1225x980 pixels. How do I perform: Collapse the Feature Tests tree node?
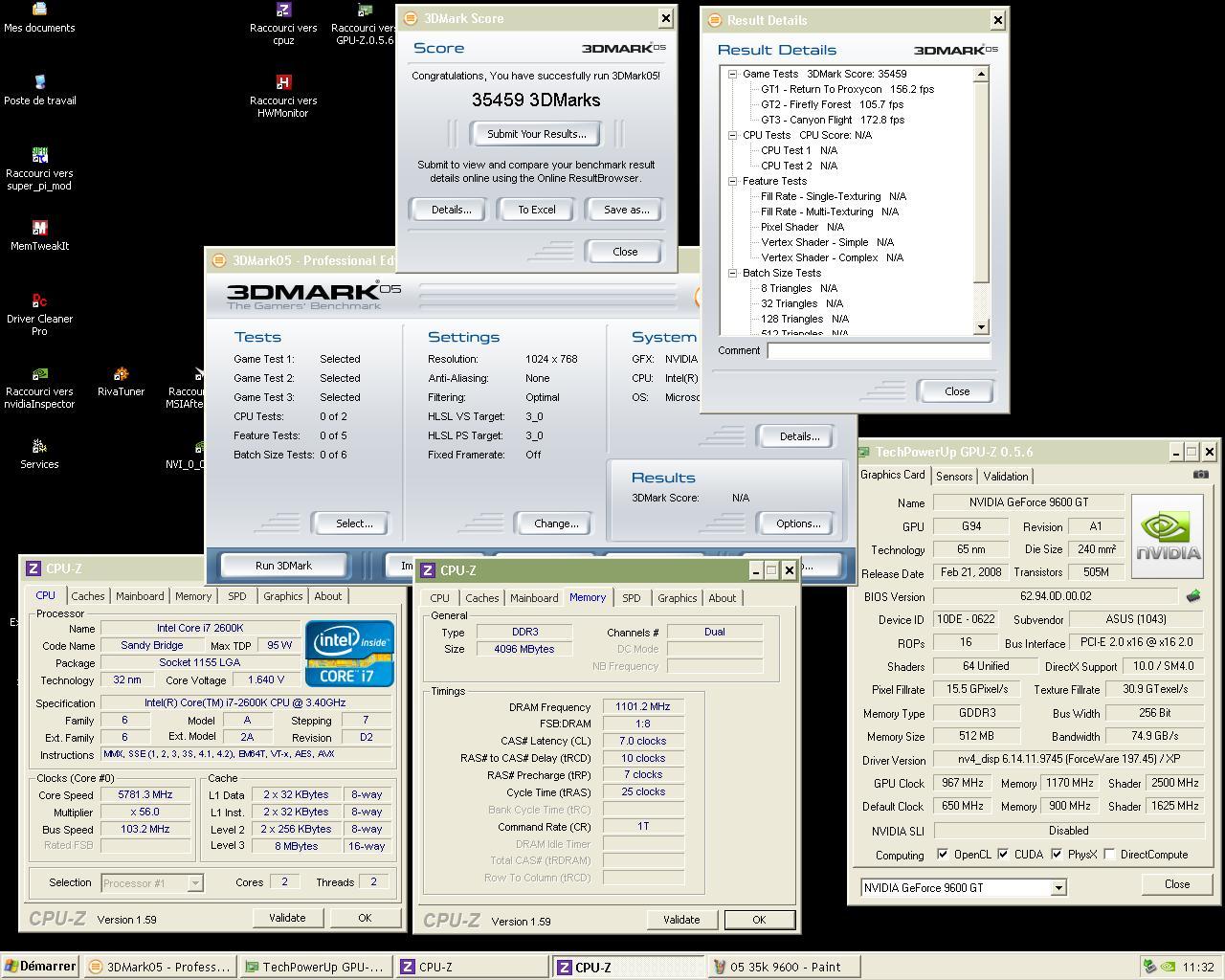click(x=732, y=181)
